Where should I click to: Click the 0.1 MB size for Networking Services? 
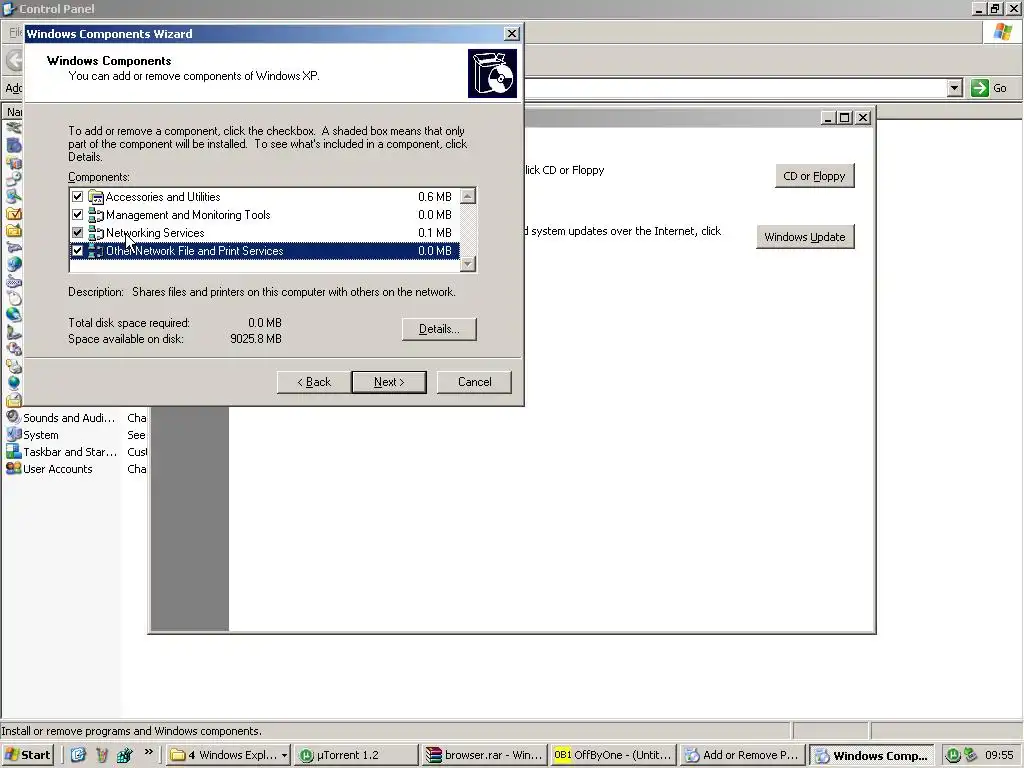pyautogui.click(x=434, y=232)
